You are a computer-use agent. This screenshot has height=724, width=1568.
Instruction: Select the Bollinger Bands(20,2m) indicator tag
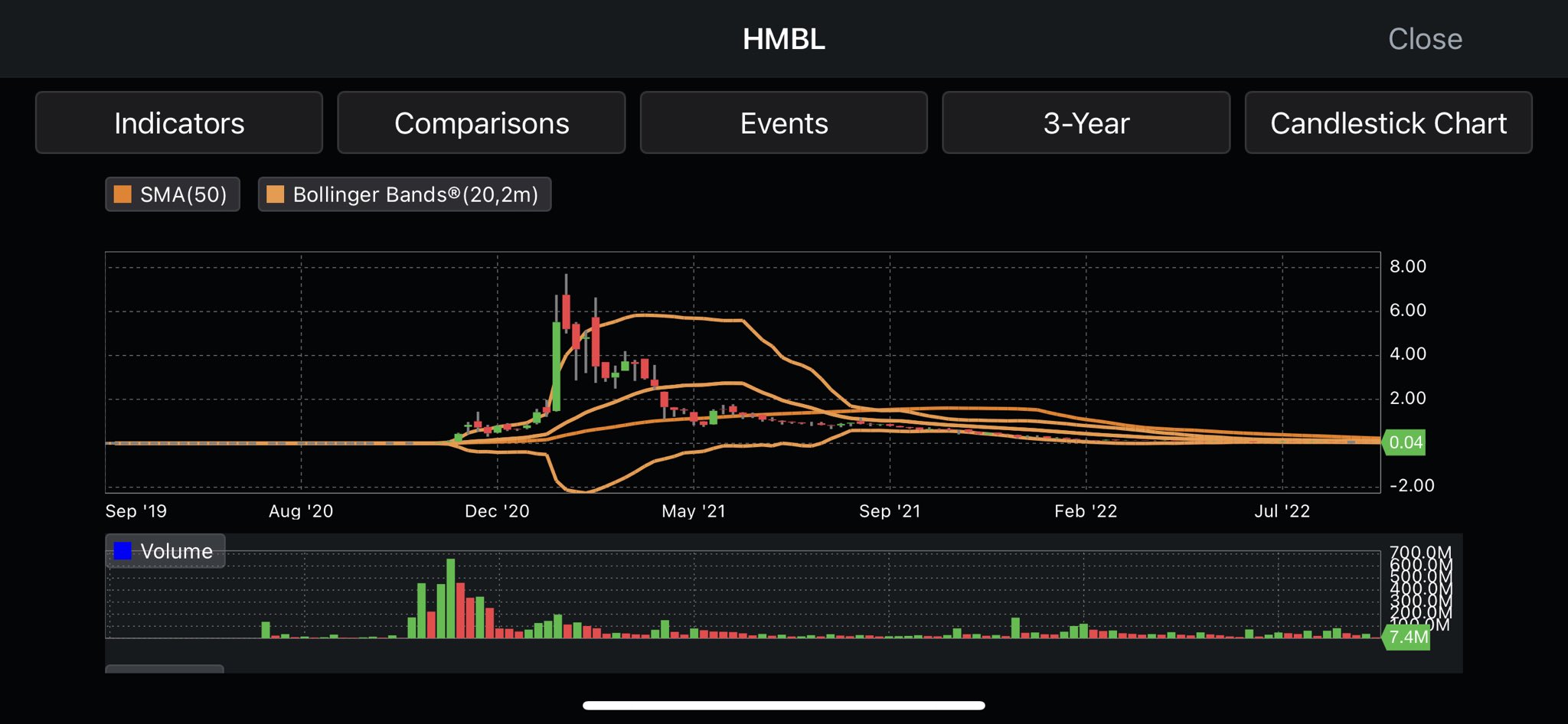[x=404, y=194]
